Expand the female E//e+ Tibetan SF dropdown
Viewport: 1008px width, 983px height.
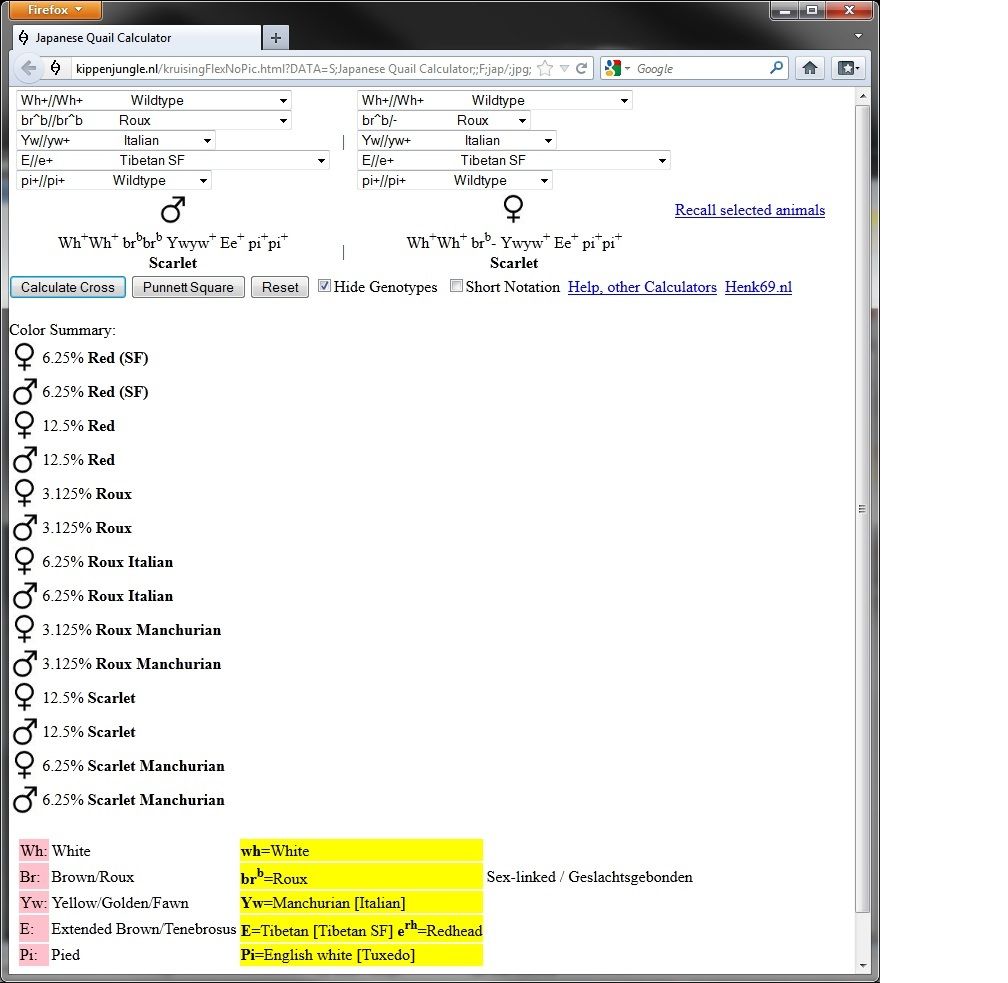(x=513, y=160)
